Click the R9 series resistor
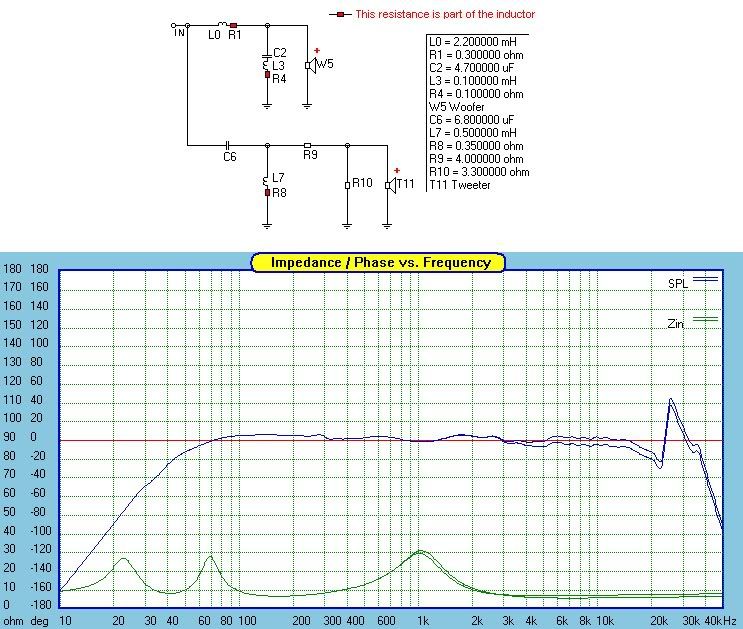The height and width of the screenshot is (629, 743). (308, 144)
